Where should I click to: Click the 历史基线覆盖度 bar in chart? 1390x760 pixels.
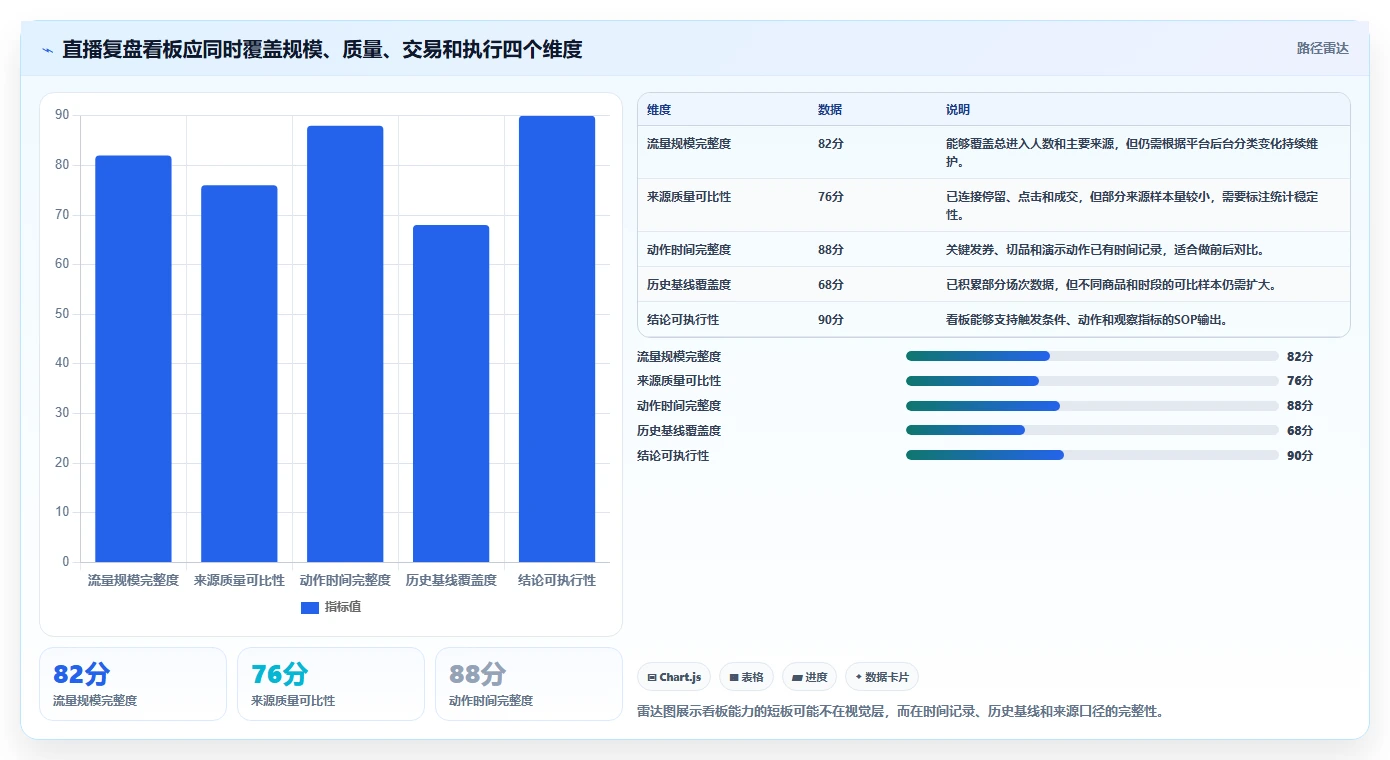[451, 394]
